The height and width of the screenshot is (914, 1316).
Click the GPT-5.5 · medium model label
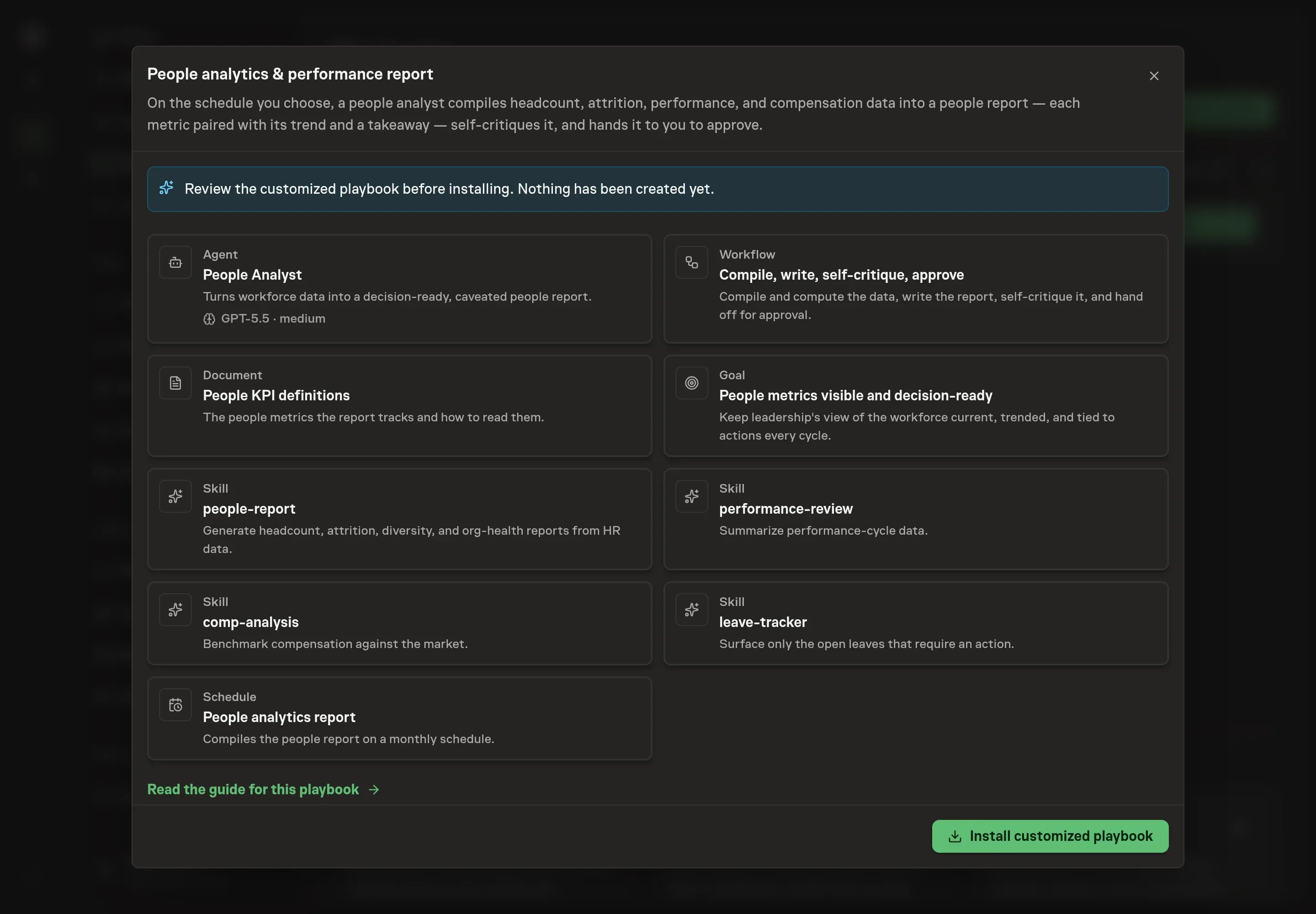pyautogui.click(x=273, y=319)
